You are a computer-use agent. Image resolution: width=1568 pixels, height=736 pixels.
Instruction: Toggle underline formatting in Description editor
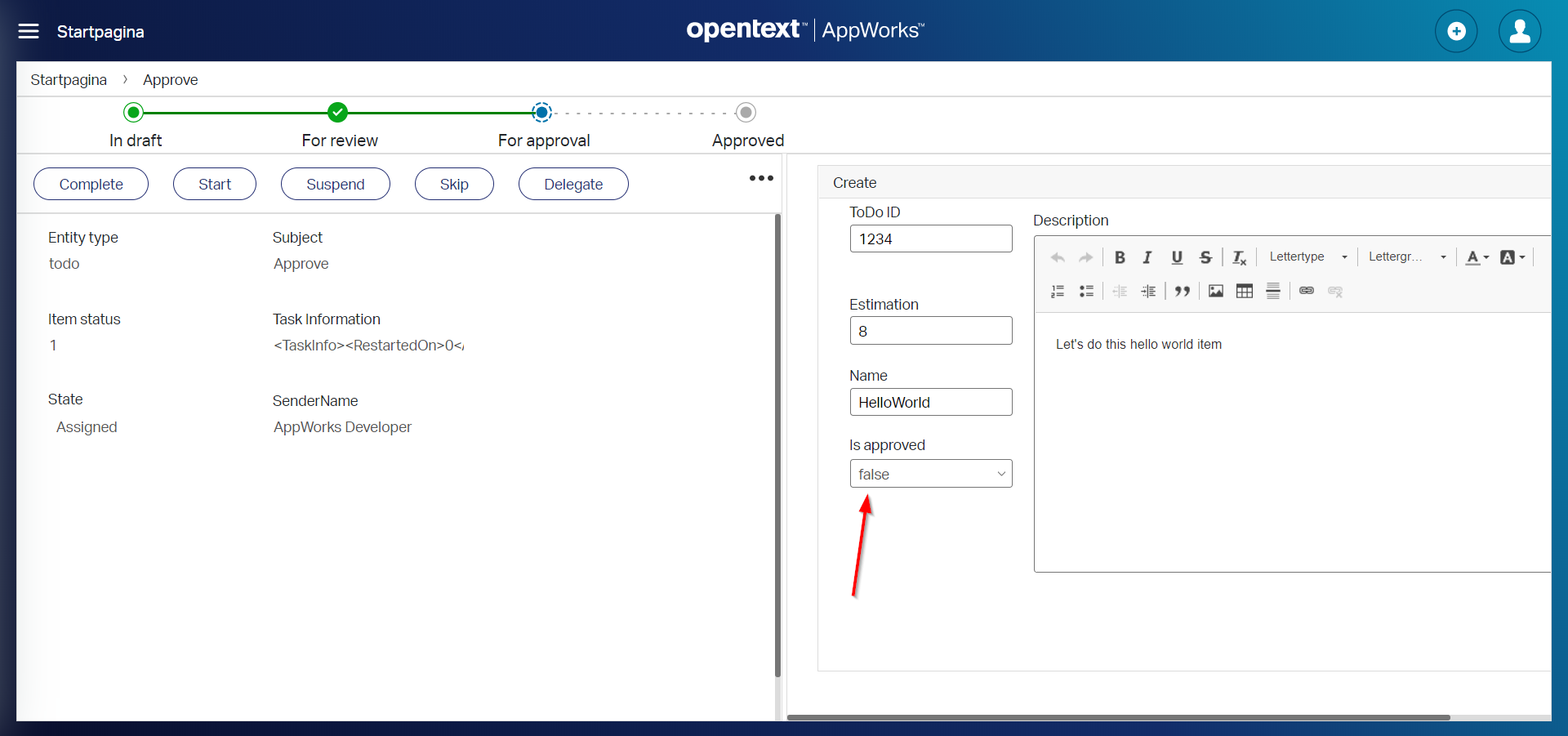click(x=1177, y=257)
